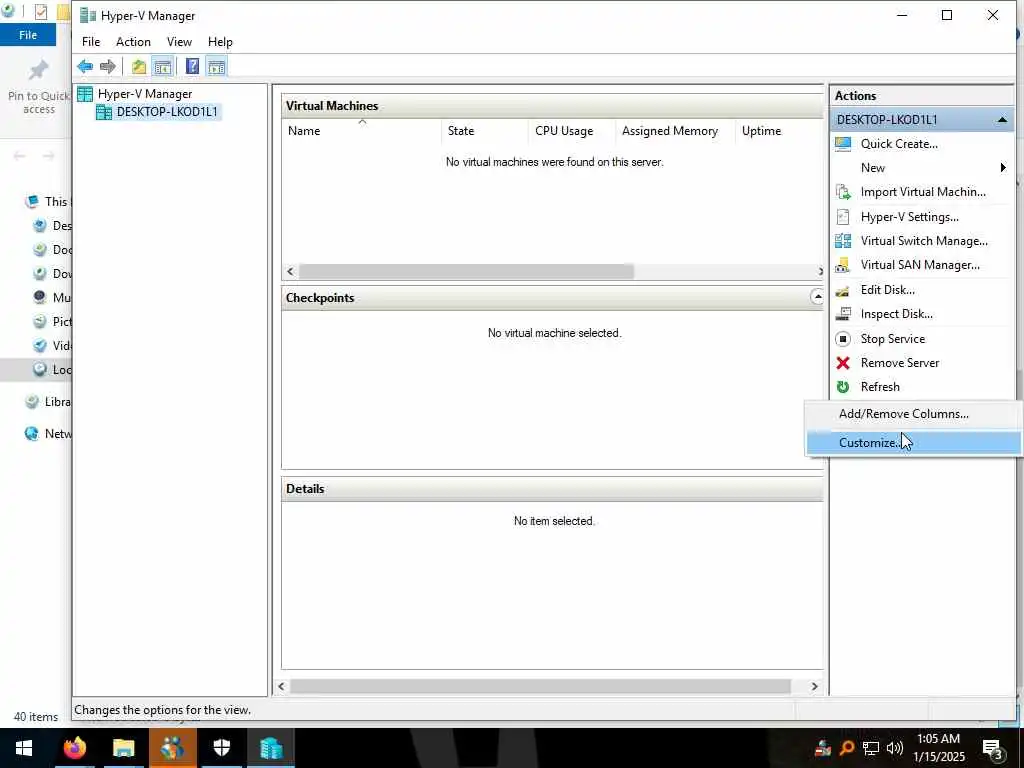
Task: Open the Action menu
Action: pos(133,42)
